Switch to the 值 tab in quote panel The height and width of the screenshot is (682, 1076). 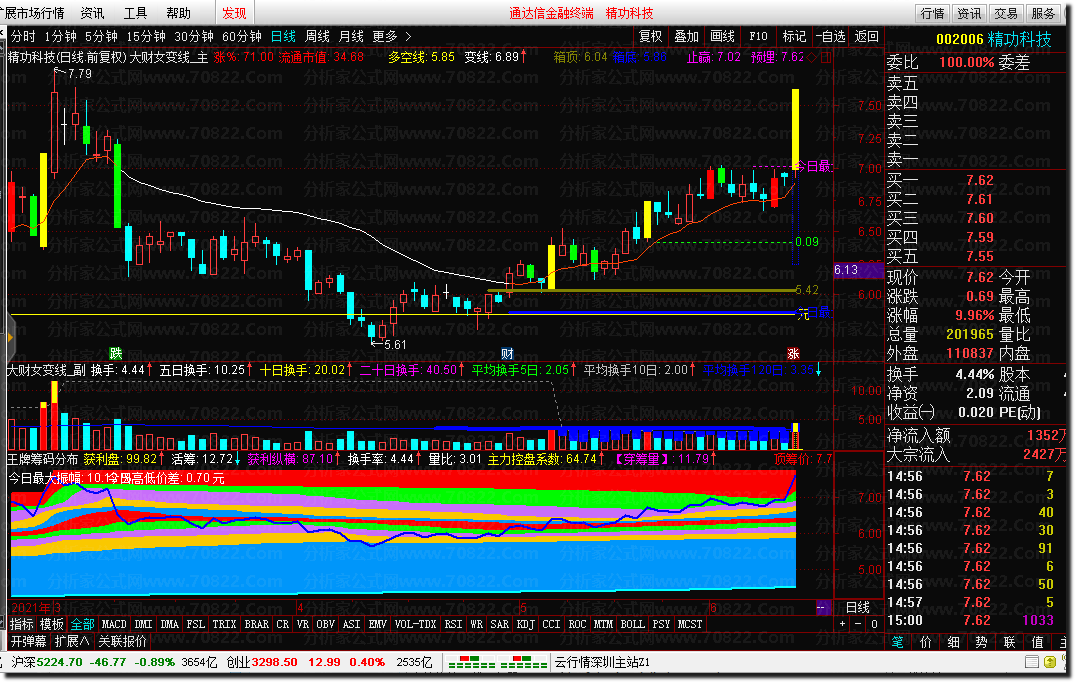[x=1038, y=642]
